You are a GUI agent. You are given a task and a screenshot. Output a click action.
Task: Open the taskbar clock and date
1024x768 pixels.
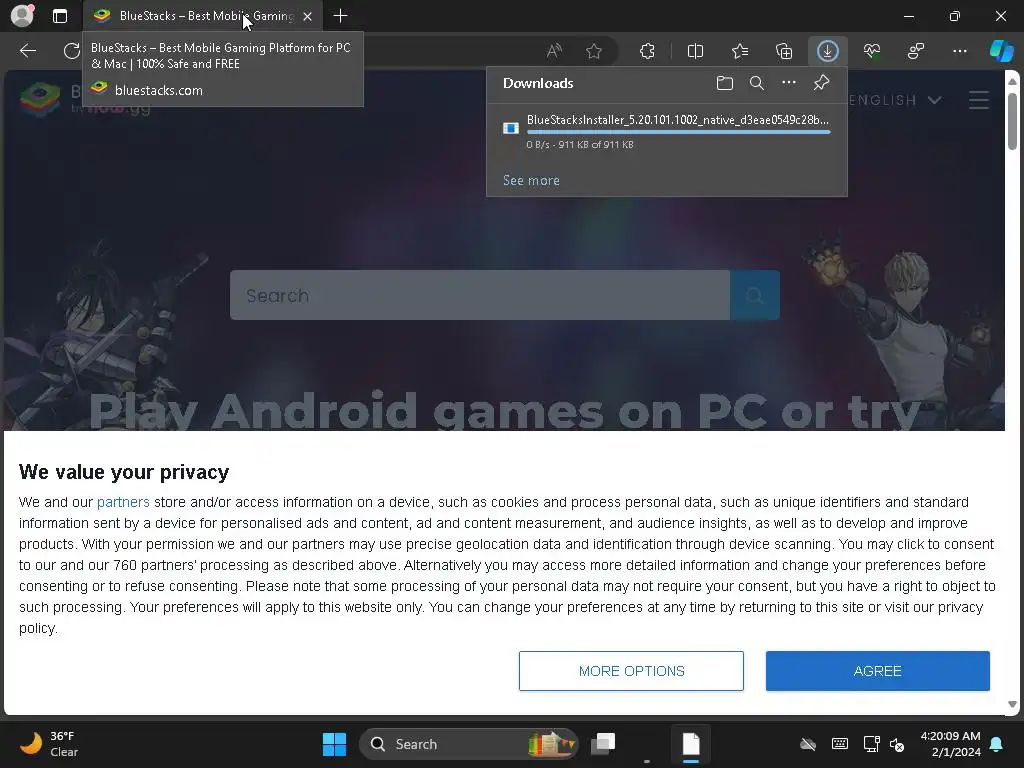950,744
